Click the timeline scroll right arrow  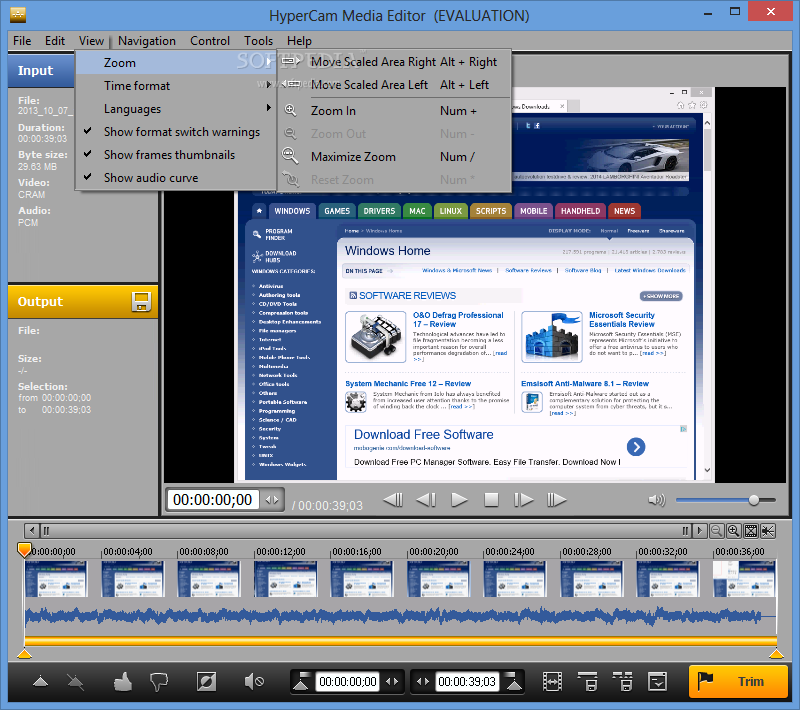pyautogui.click(x=699, y=531)
